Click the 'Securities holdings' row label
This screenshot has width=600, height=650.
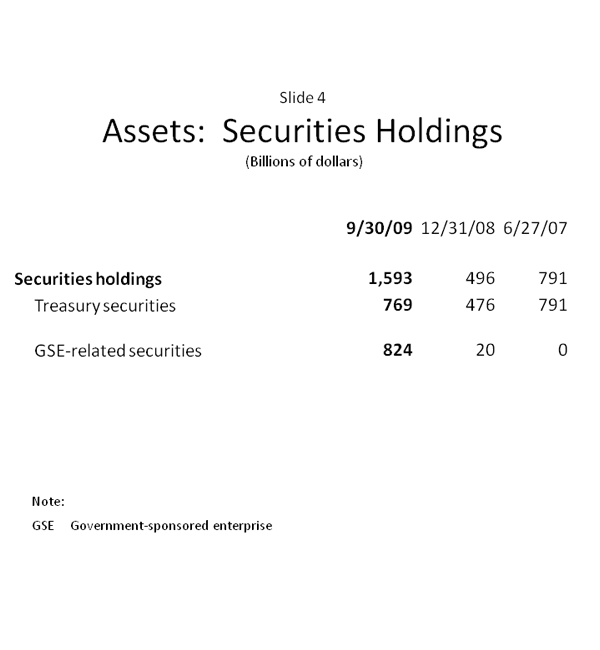(88, 279)
